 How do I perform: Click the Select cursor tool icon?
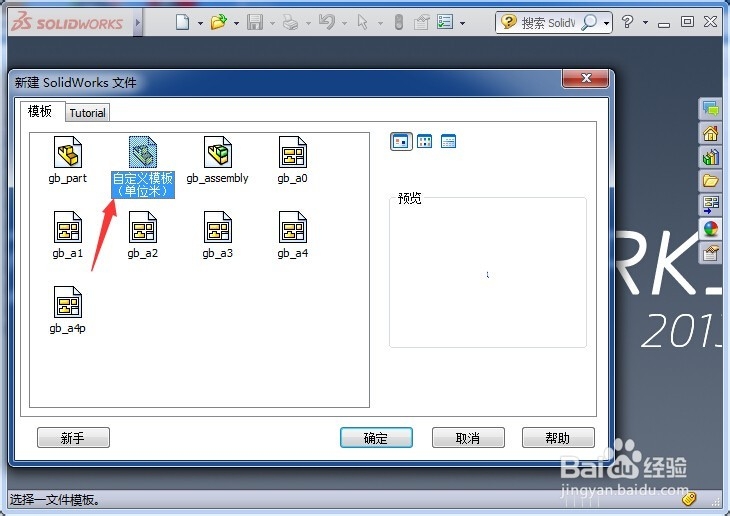(x=362, y=22)
